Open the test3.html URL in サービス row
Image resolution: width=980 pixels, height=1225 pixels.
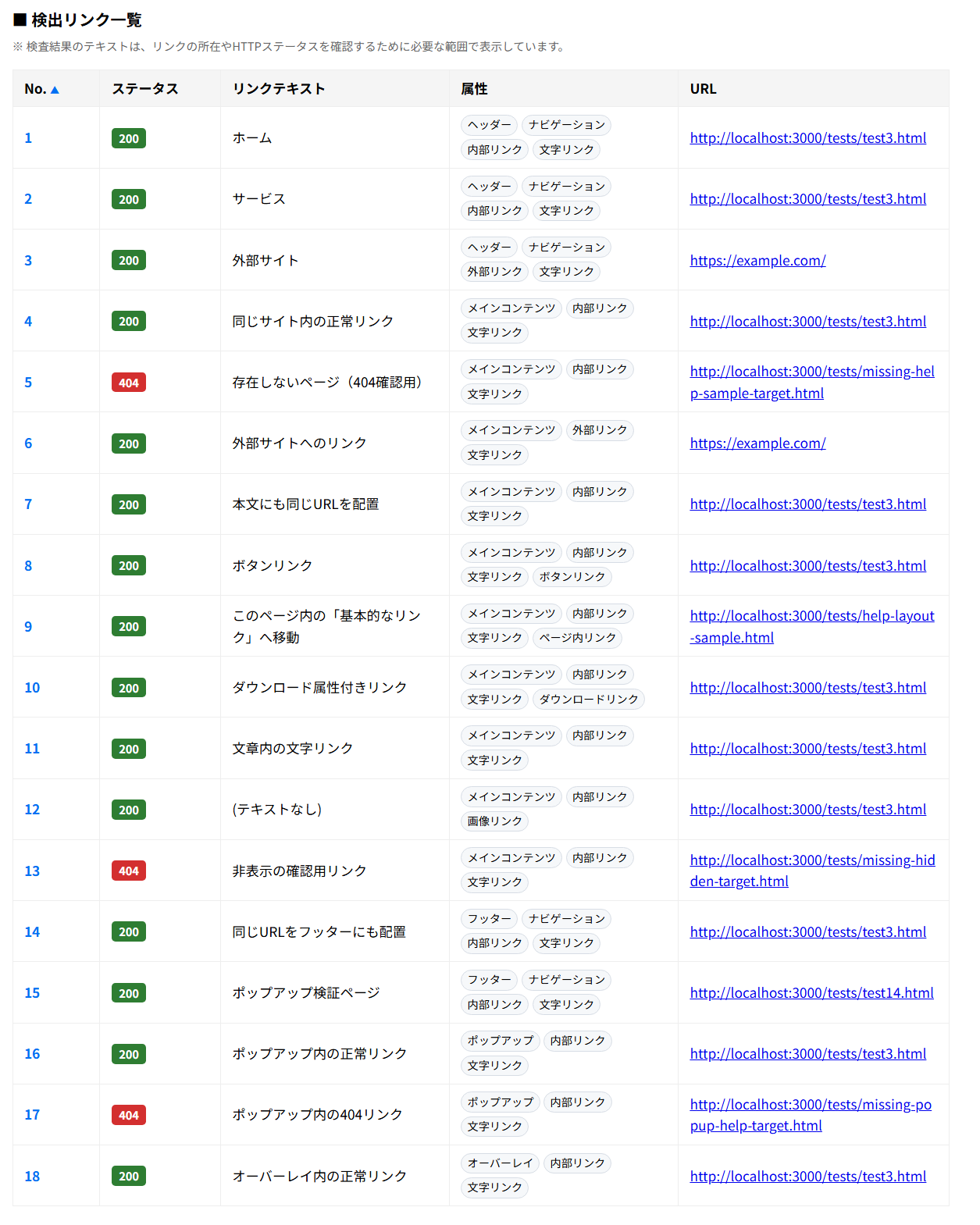[807, 199]
